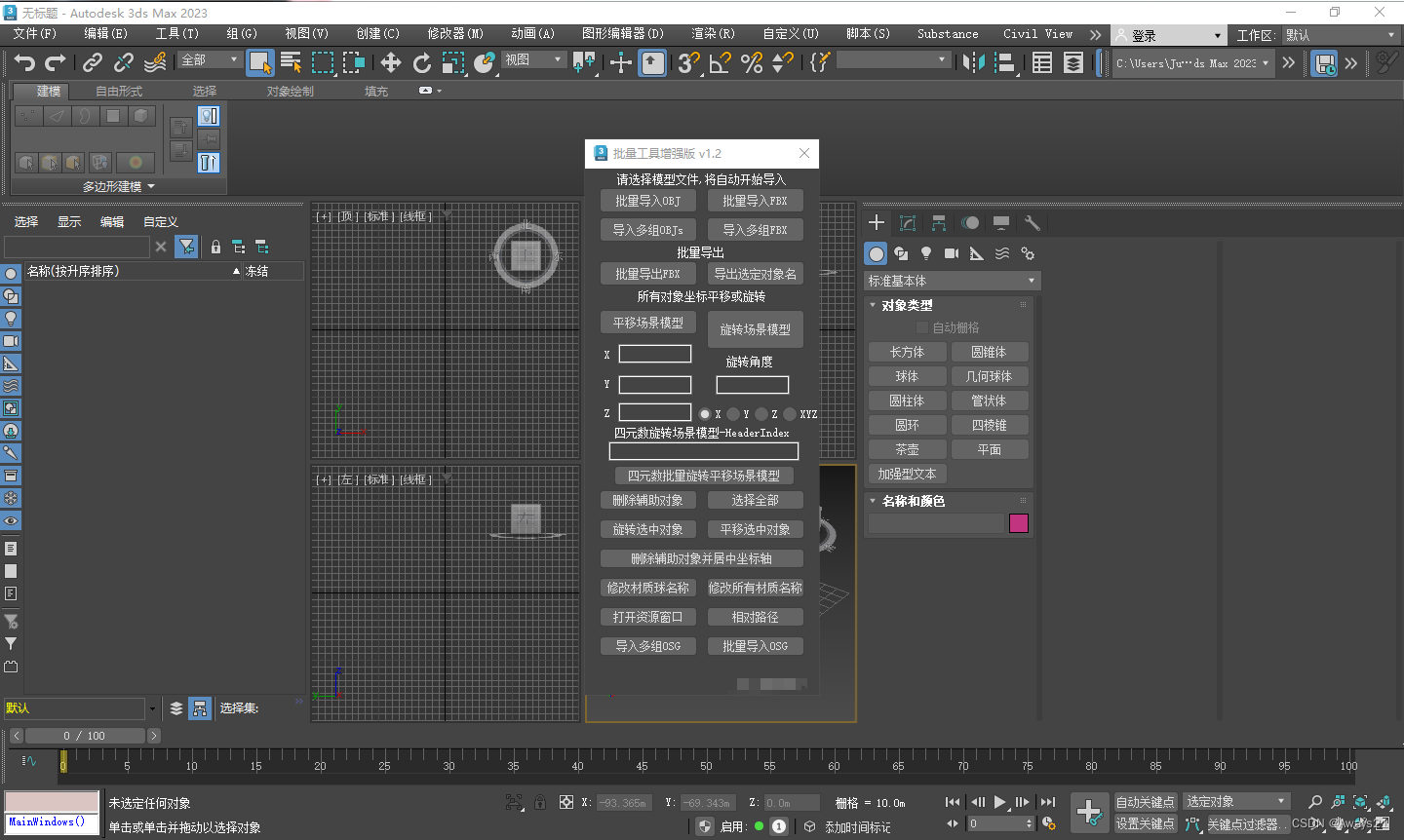1404x840 pixels.
Task: Open the 视图 reference coordinate dropdown
Action: 533,59
